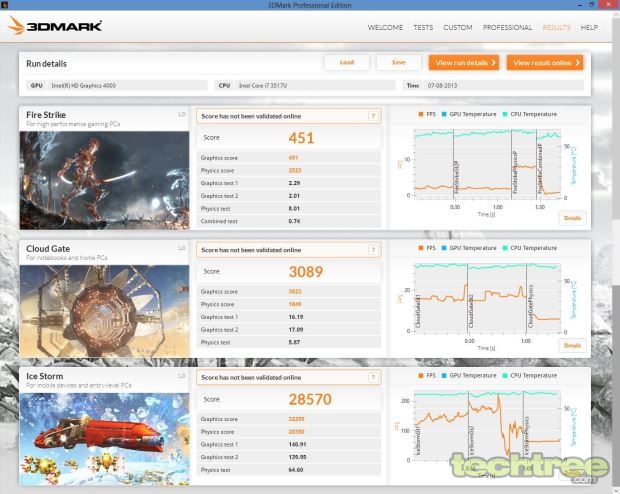
Task: Click the Cloud Gate FPS temperature graph
Action: tap(487, 297)
